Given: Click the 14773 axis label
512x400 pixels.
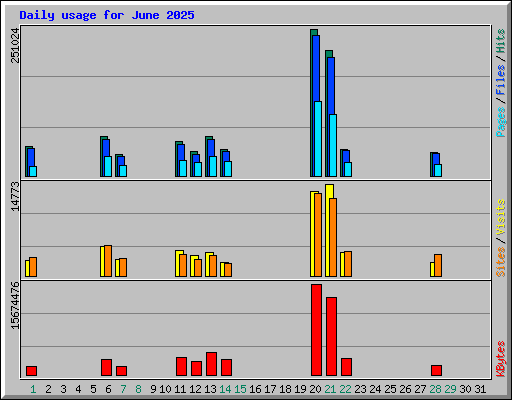Looking at the screenshot, I should [x=15, y=196].
